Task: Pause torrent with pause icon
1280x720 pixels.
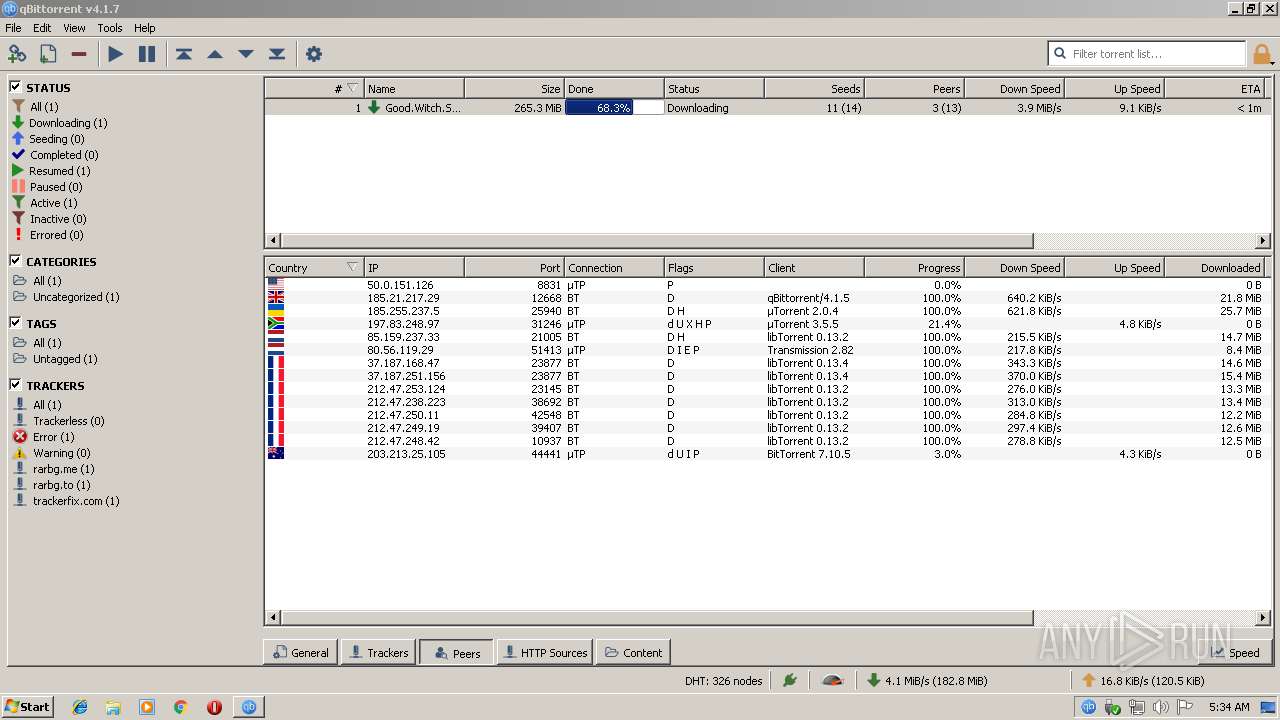Action: point(147,54)
